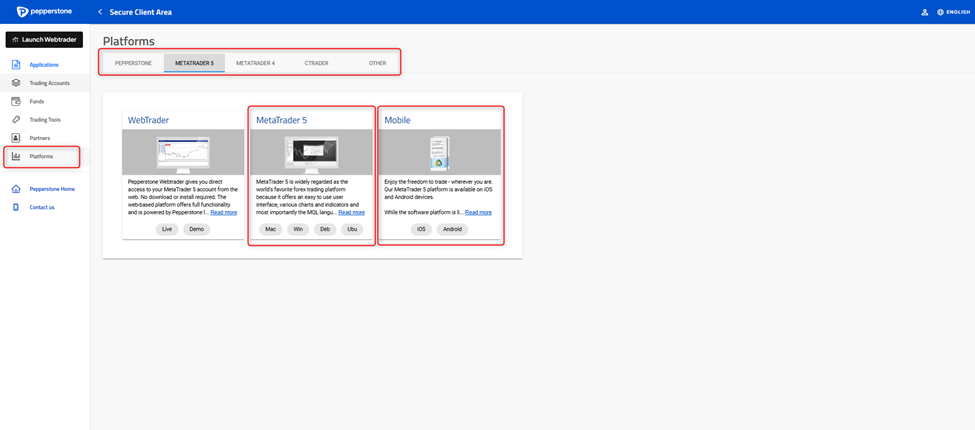This screenshot has width=975, height=430.
Task: Switch to the Other tab
Action: tap(377, 63)
